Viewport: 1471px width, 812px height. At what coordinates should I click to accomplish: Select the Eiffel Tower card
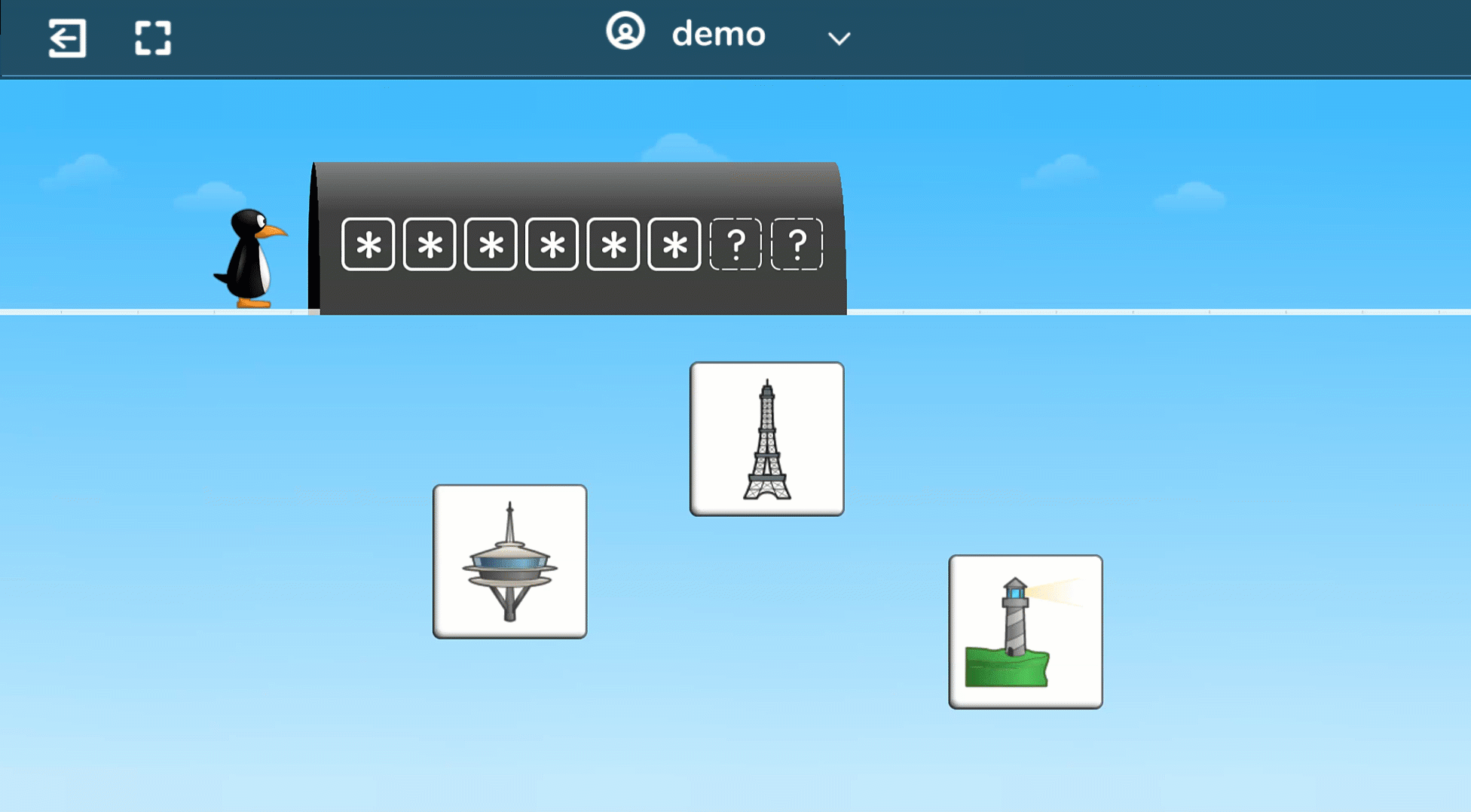pos(766,439)
